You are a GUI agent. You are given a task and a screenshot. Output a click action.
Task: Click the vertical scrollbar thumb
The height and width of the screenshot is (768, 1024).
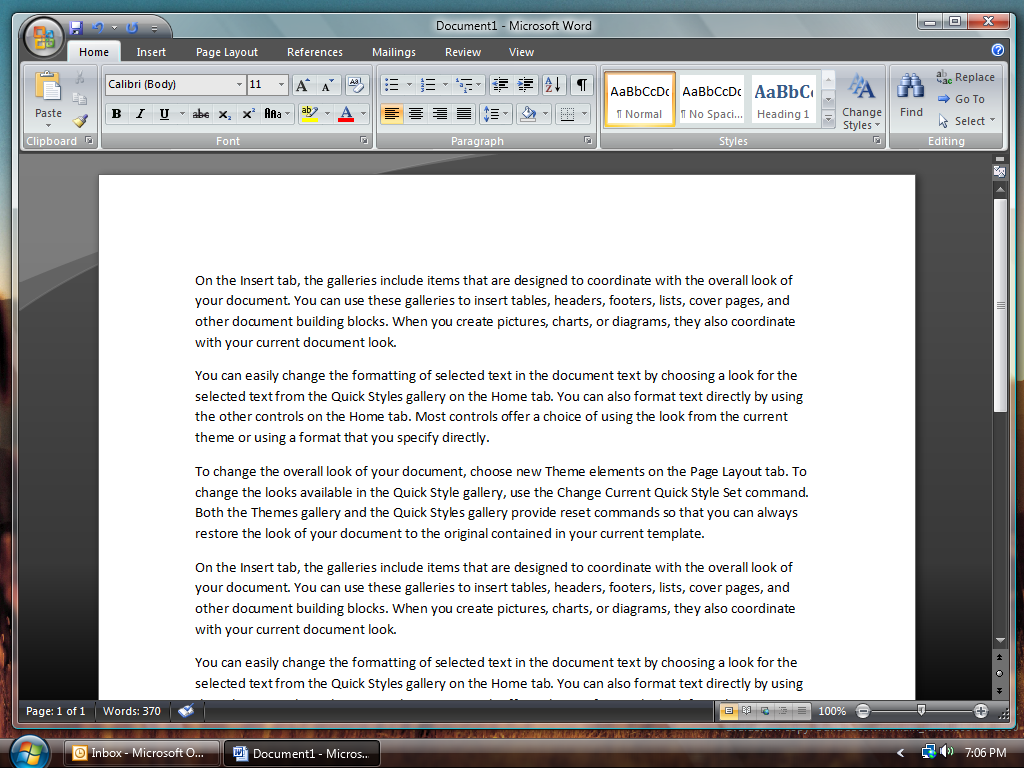[x=1000, y=305]
